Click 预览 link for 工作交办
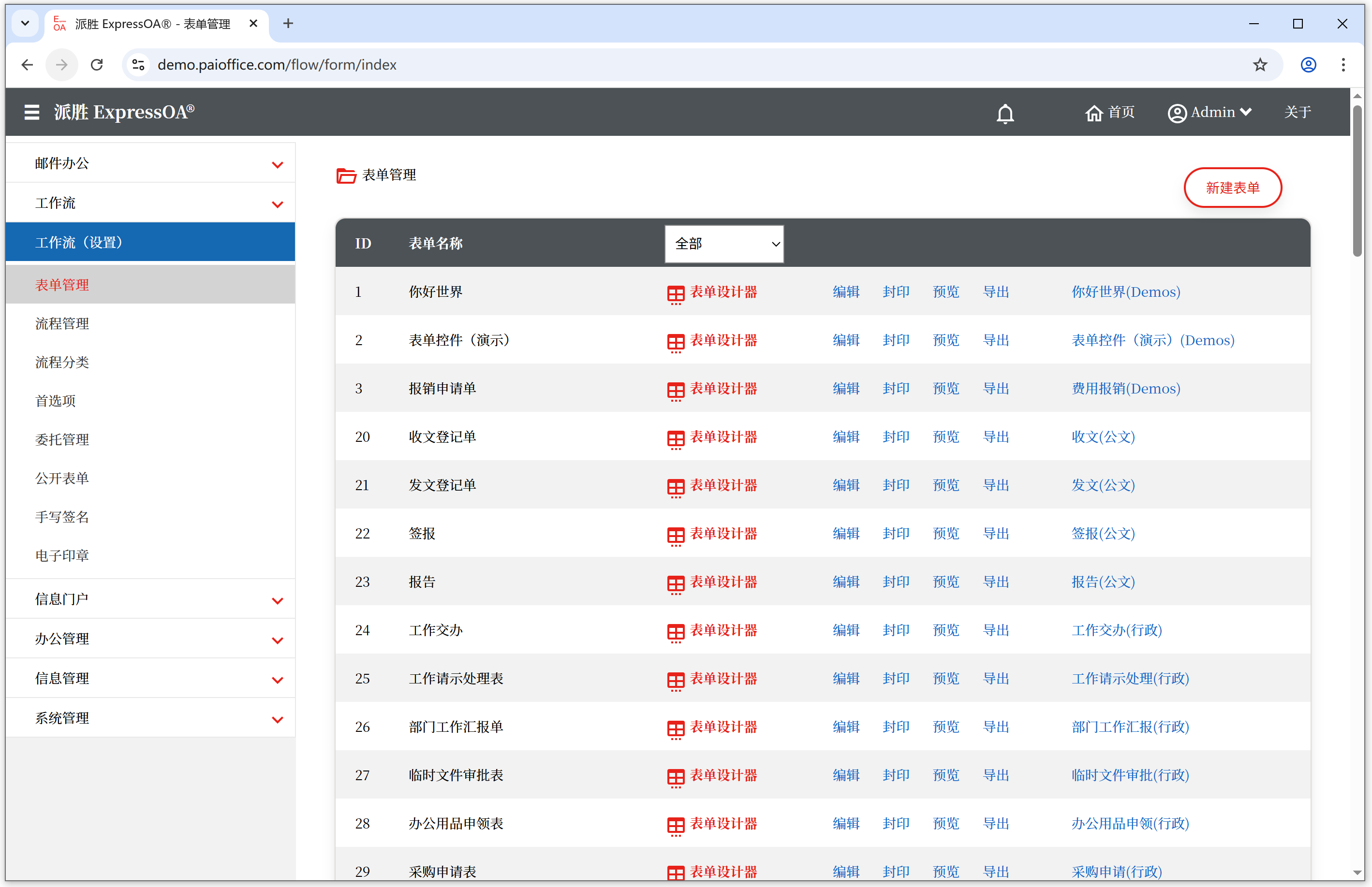1372x887 pixels. (x=945, y=631)
